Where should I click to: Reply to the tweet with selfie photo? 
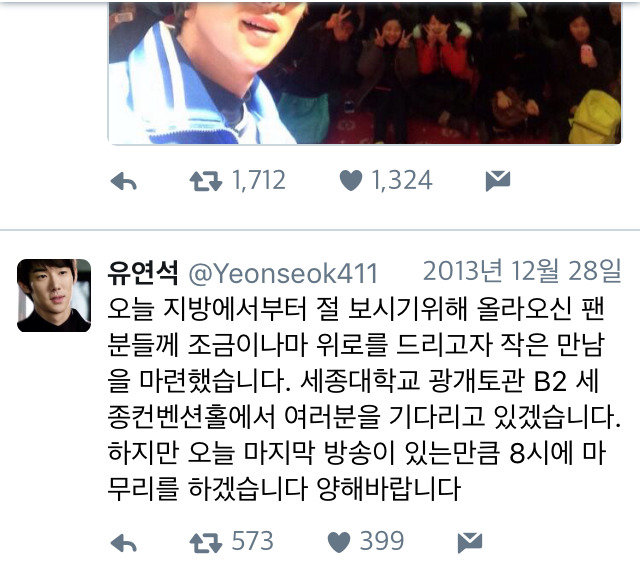pyautogui.click(x=124, y=181)
